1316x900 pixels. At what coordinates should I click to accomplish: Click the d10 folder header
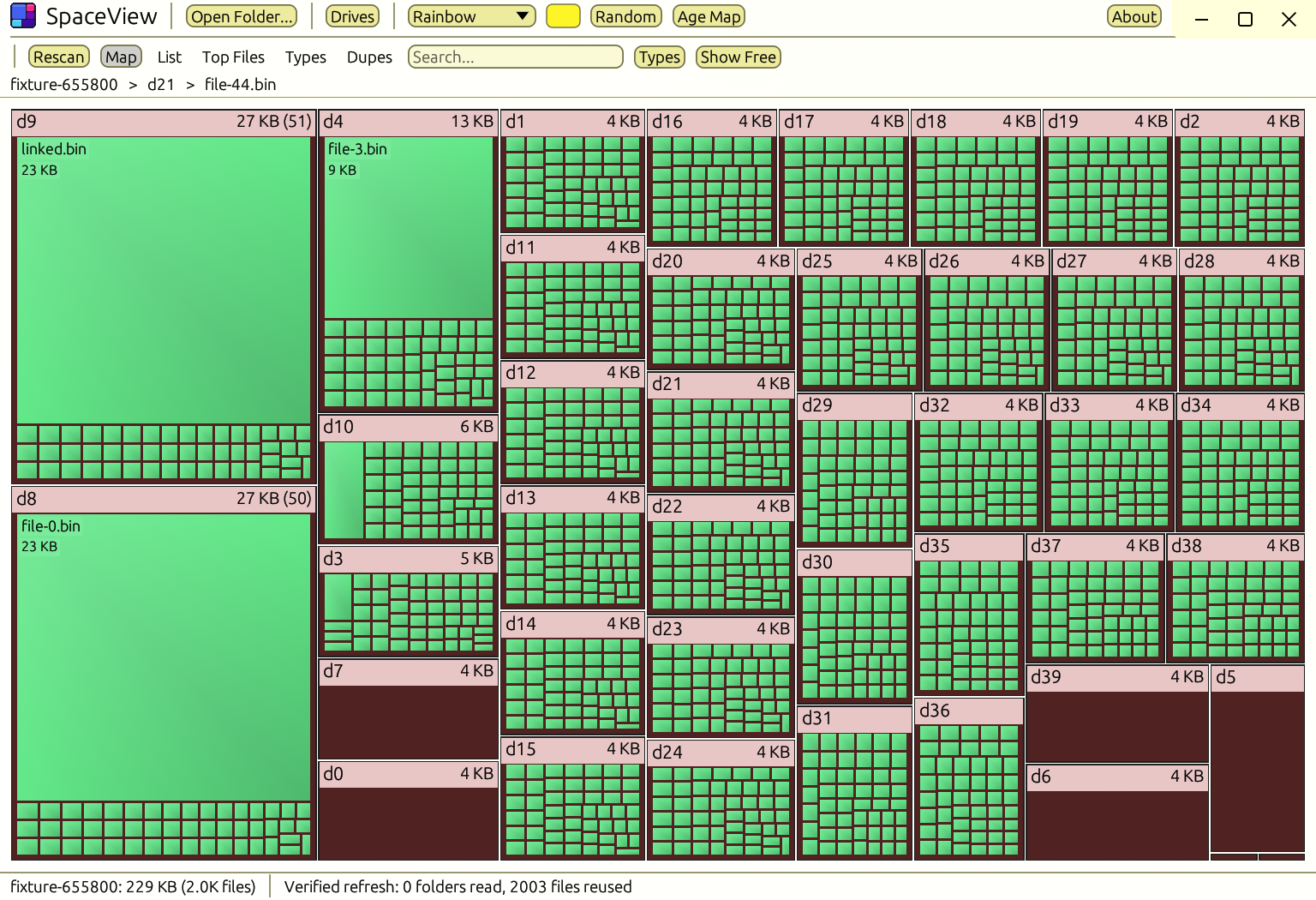pyautogui.click(x=409, y=427)
